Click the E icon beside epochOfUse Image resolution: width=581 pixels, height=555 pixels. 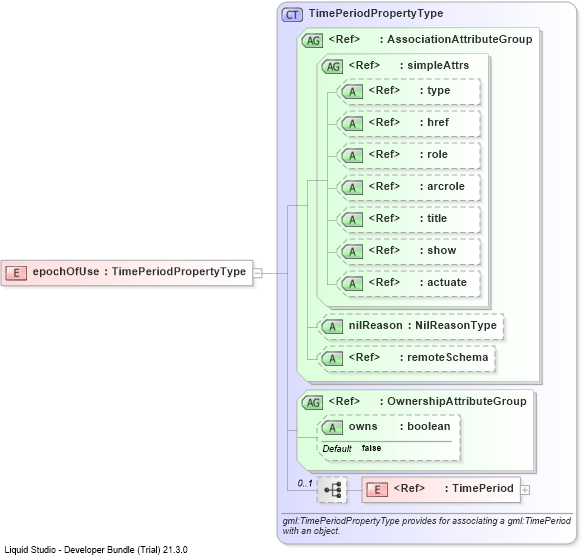(16, 273)
